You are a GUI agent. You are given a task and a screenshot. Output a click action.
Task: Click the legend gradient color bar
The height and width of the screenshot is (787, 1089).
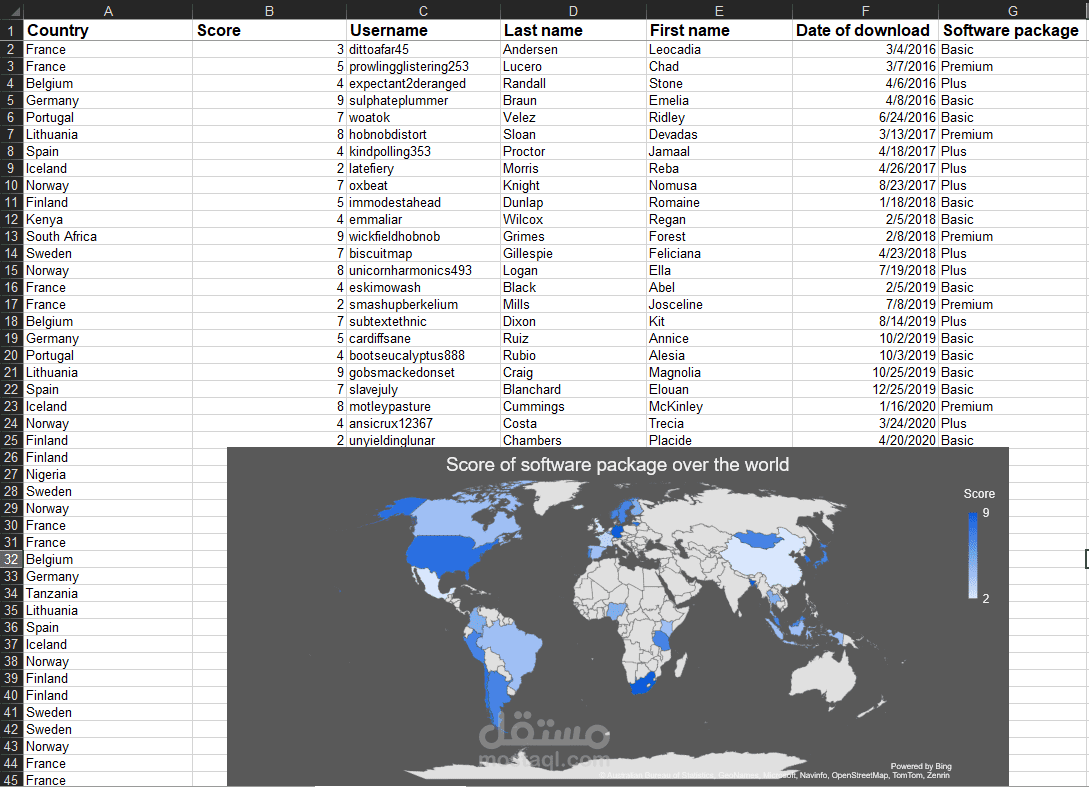tap(973, 555)
